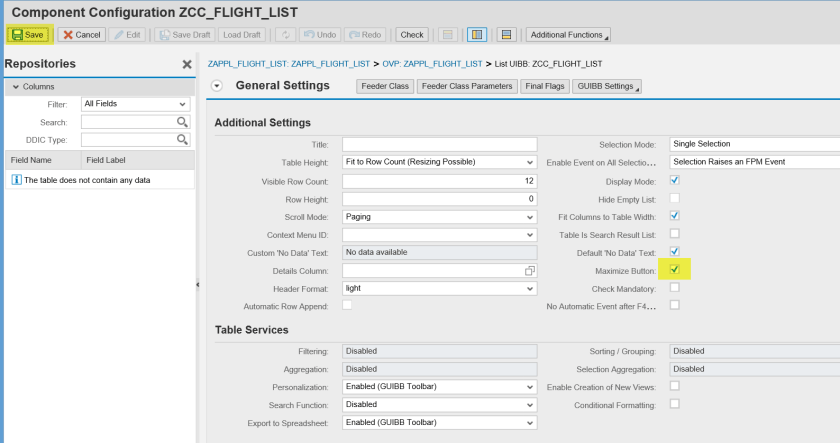
Task: Click the DDIC Type search icon
Action: pyautogui.click(x=183, y=140)
